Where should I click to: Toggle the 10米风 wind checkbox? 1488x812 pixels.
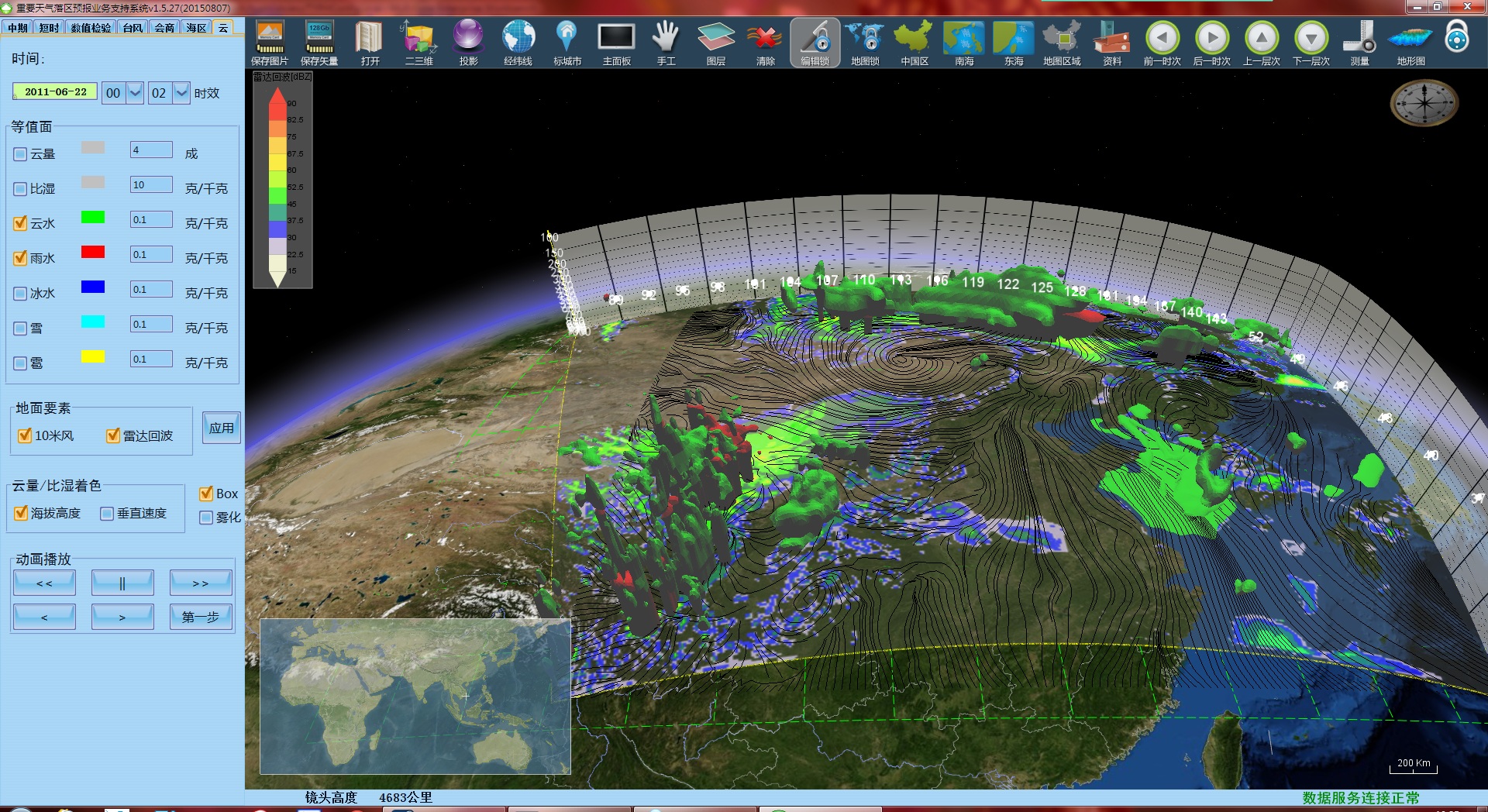click(x=25, y=435)
